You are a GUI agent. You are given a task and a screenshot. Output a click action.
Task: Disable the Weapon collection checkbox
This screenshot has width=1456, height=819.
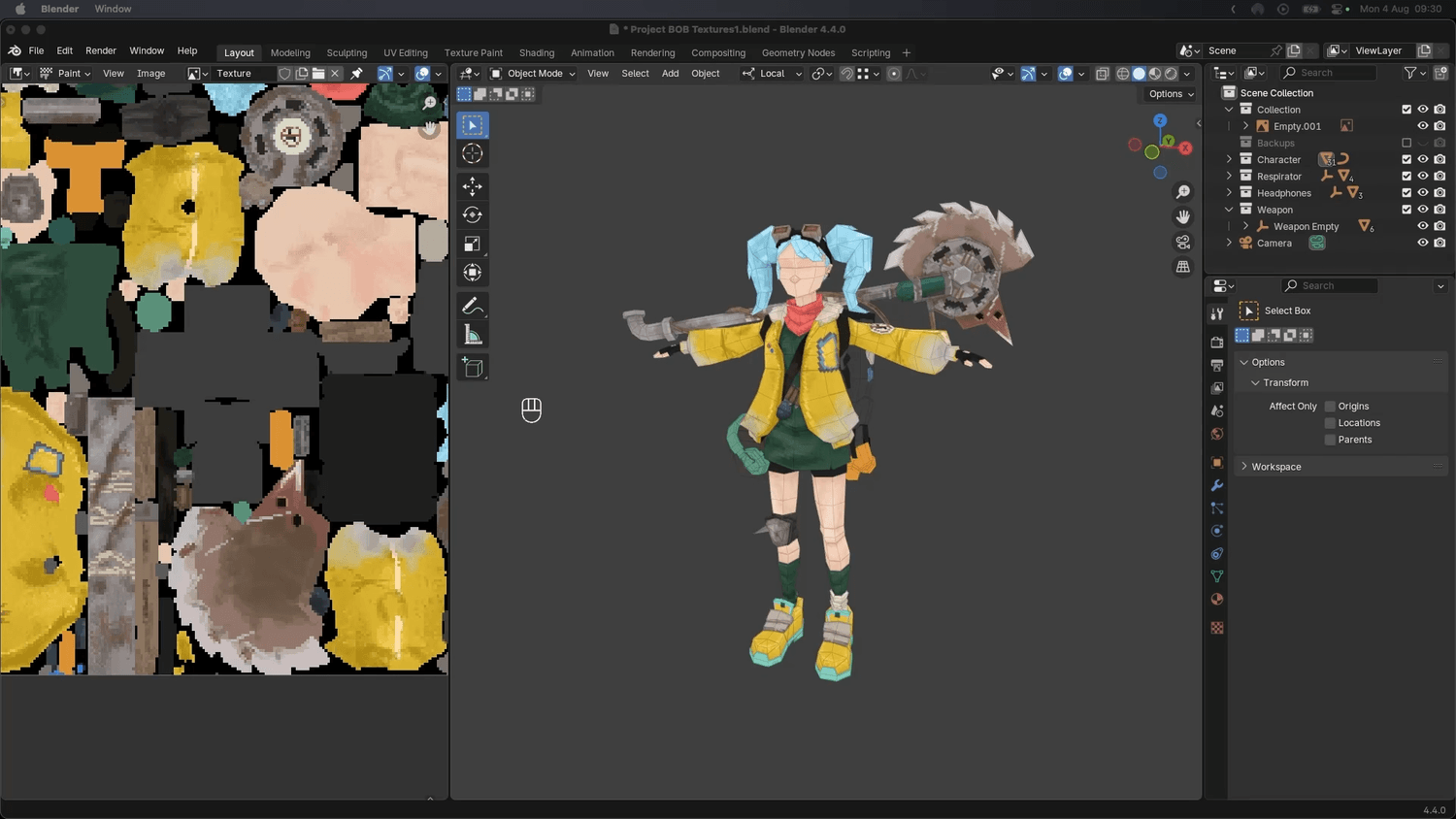pyautogui.click(x=1406, y=210)
